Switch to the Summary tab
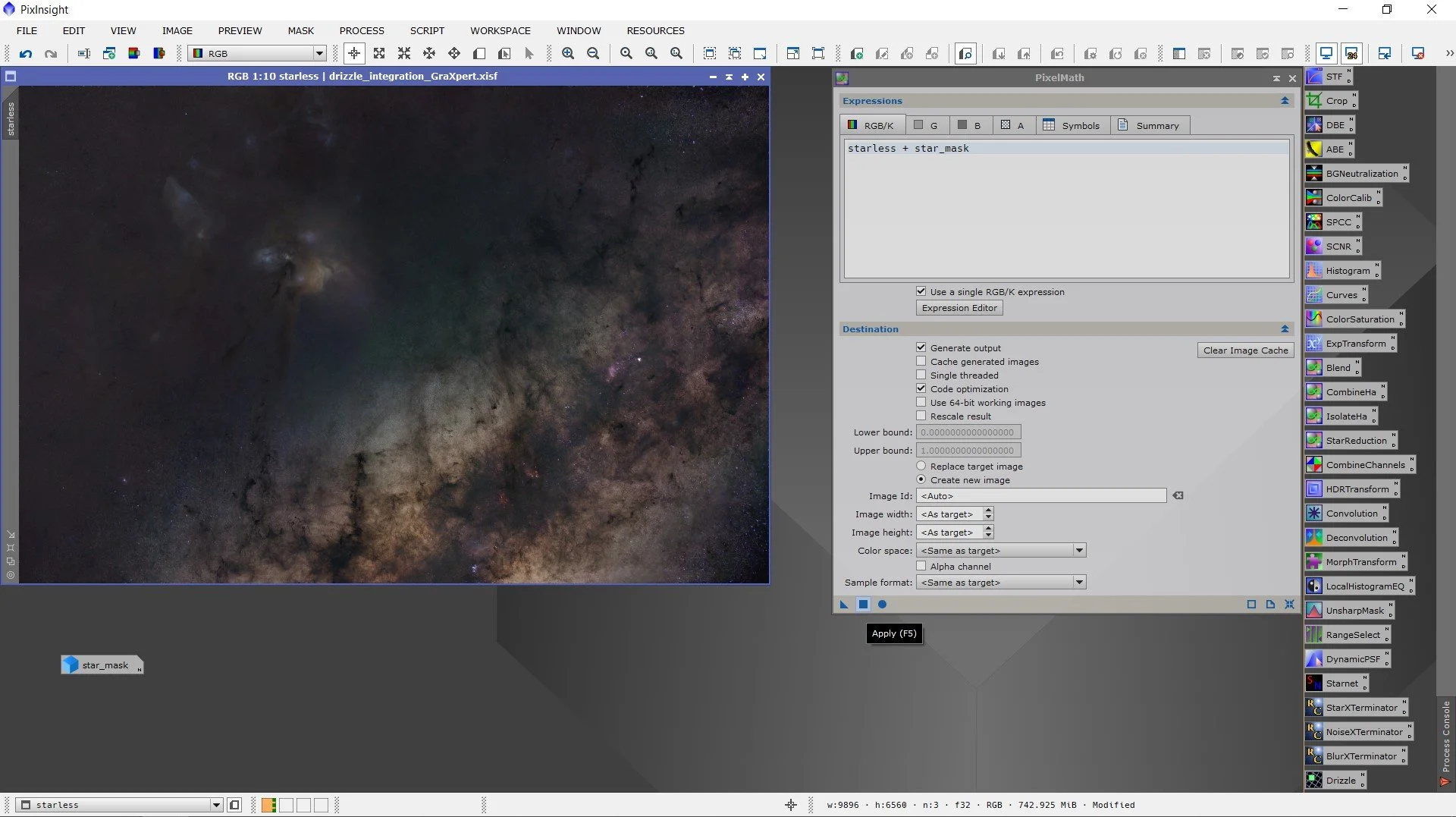 coord(1148,125)
